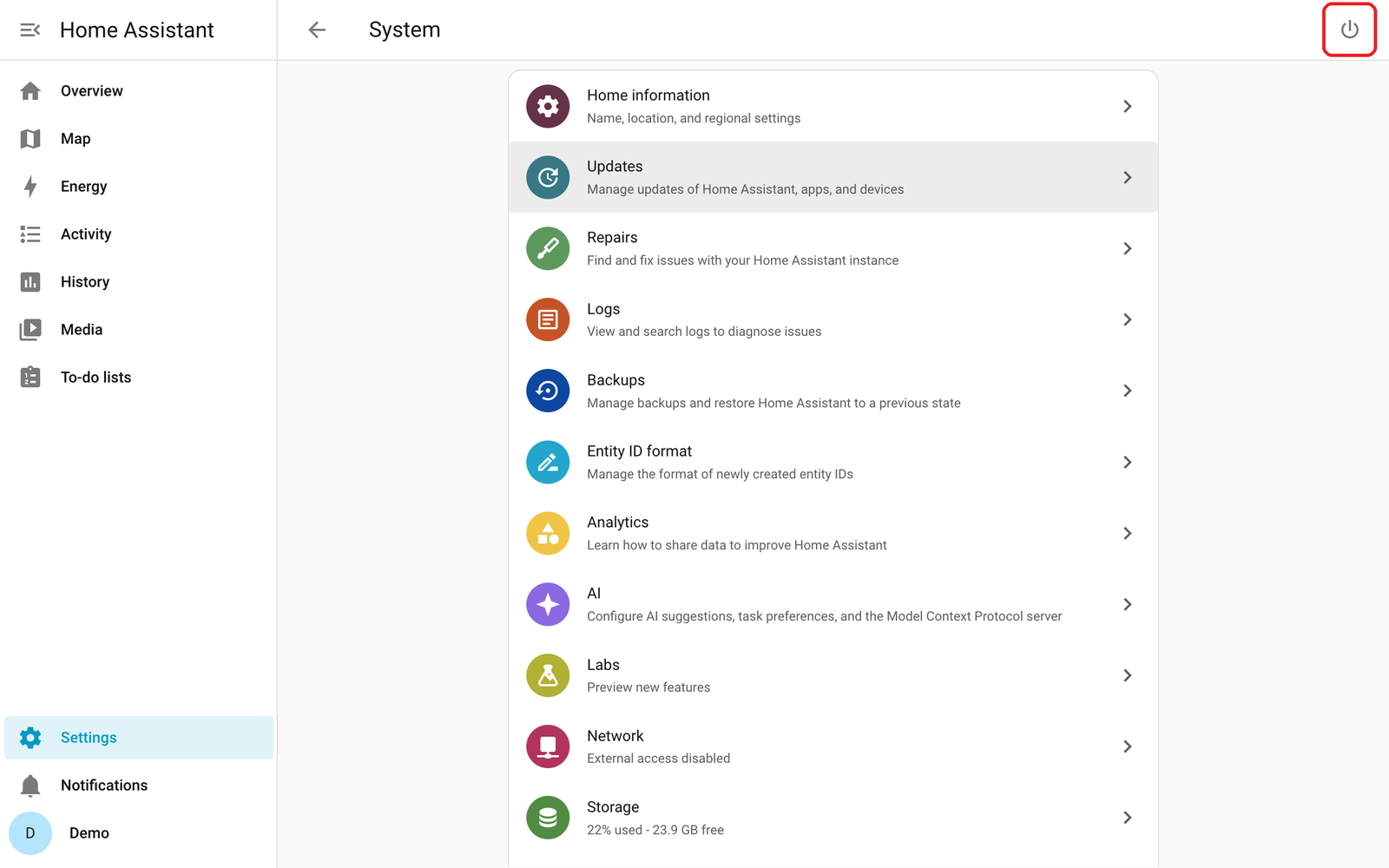Expand Updates row with its chevron

[1127, 177]
